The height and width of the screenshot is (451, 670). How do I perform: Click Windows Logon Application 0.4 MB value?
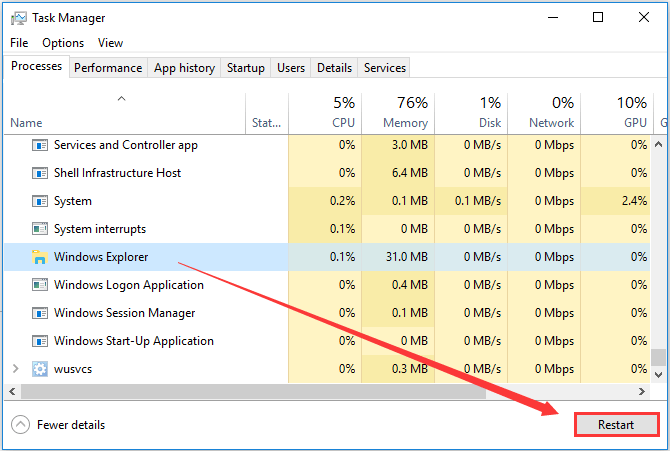pyautogui.click(x=410, y=285)
